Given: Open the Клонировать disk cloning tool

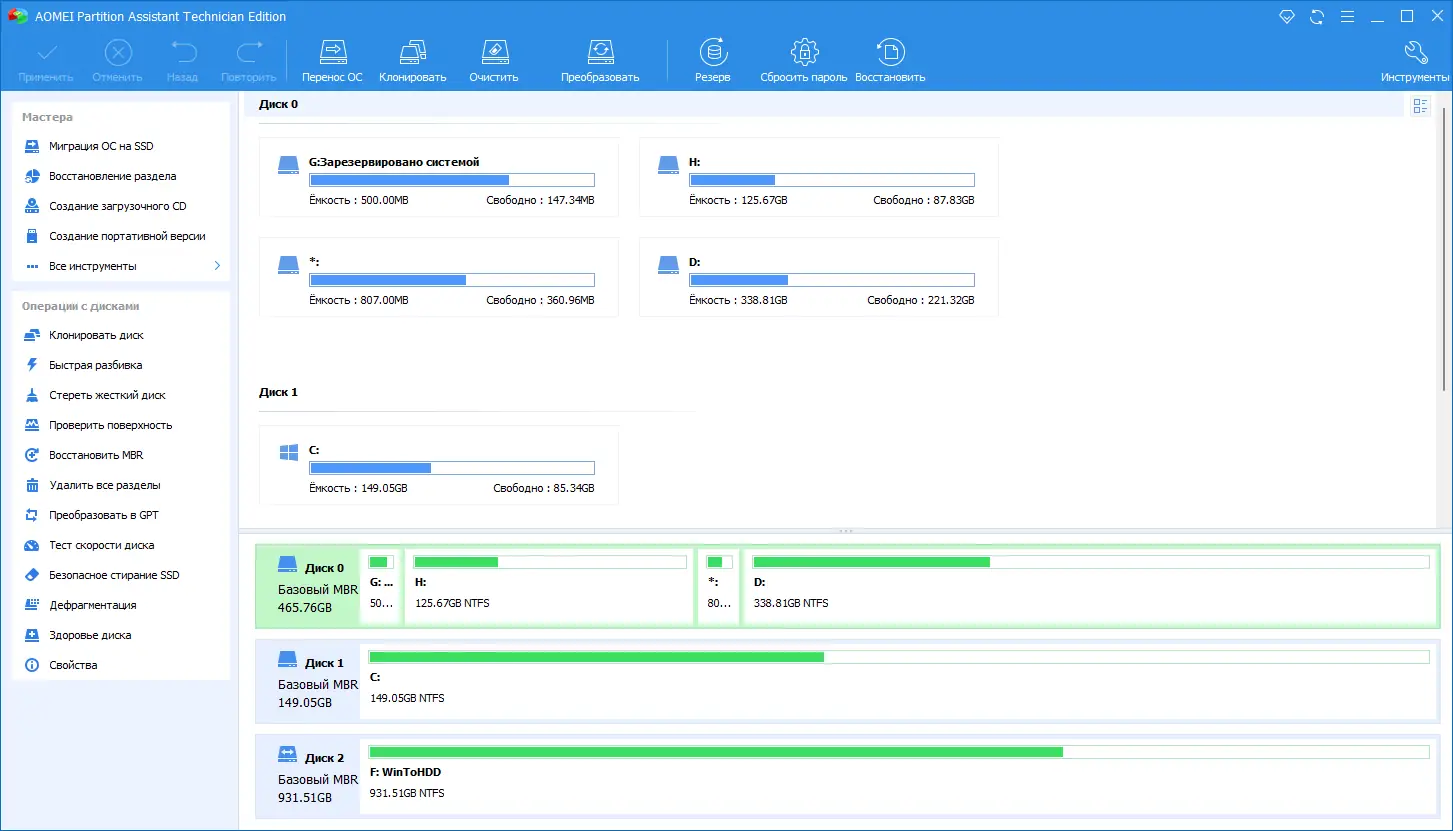Looking at the screenshot, I should click(412, 57).
